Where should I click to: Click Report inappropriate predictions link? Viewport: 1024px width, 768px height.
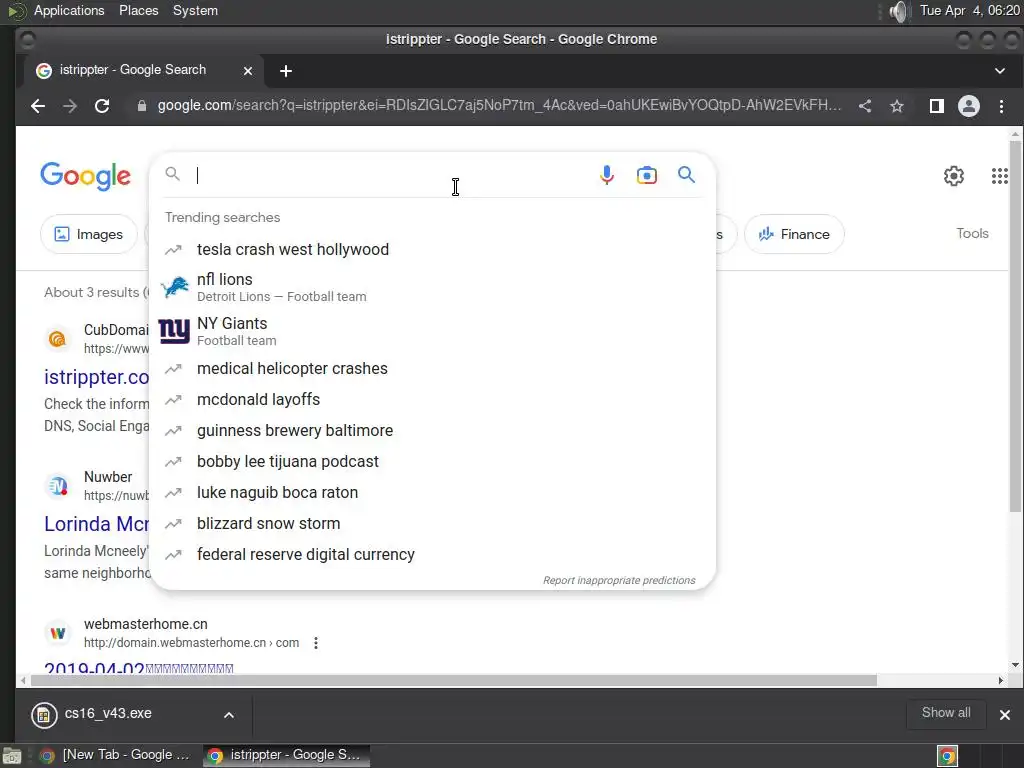618,580
